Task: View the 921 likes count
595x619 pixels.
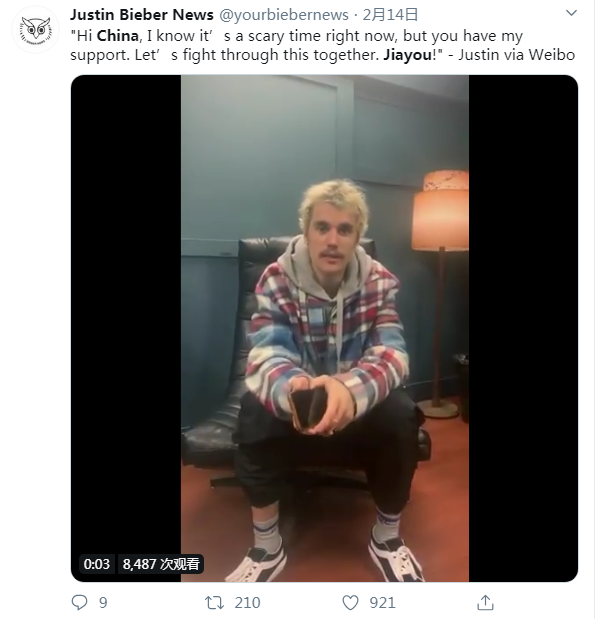Action: 382,603
